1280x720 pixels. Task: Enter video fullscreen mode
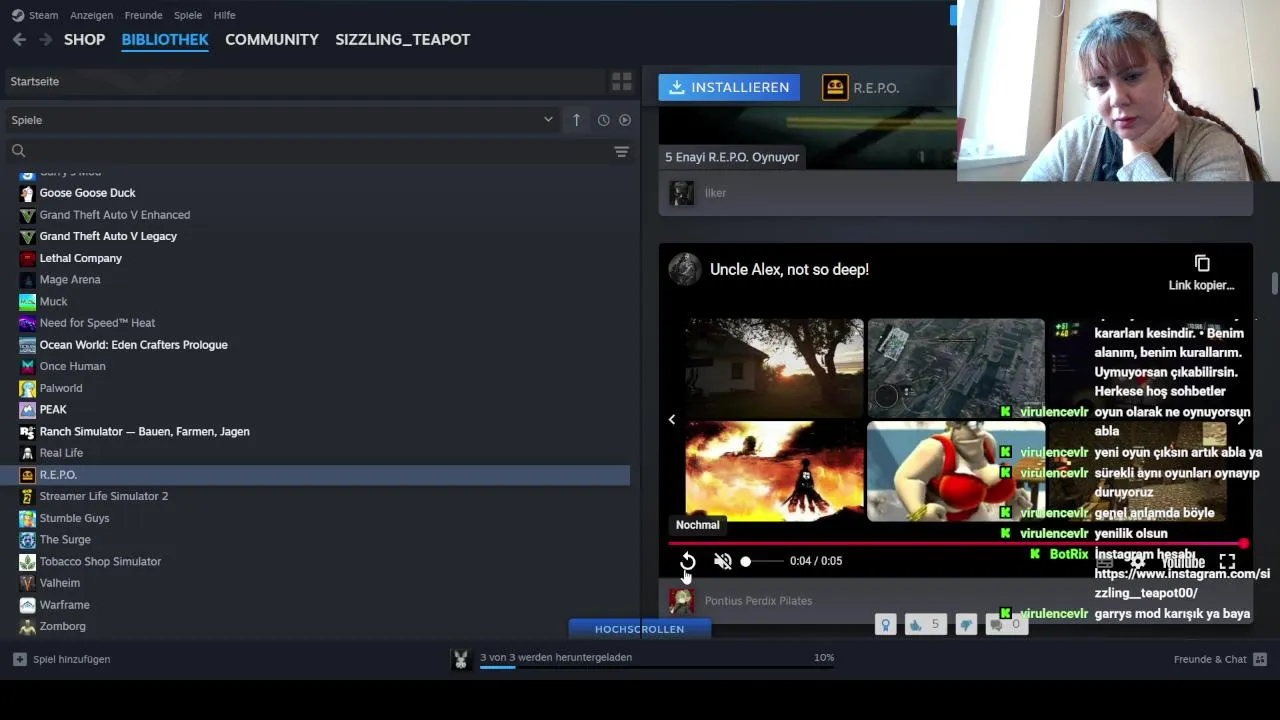(x=1227, y=562)
